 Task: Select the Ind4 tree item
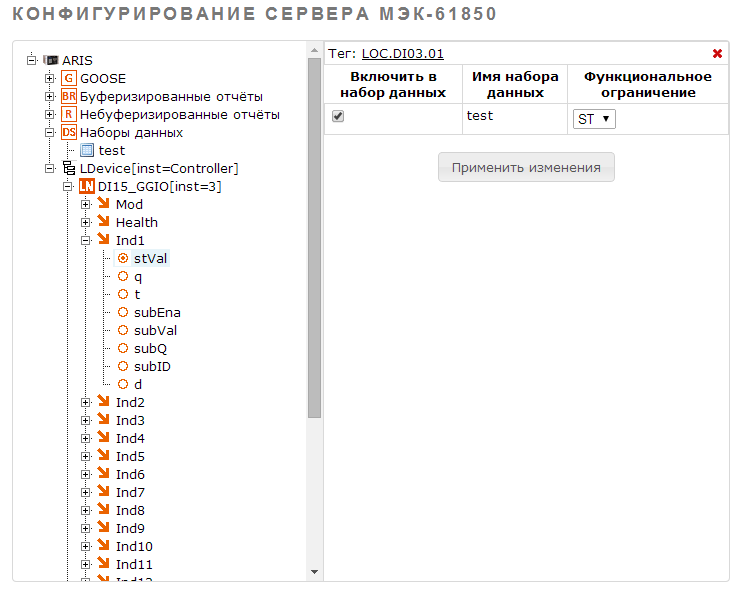tap(130, 438)
